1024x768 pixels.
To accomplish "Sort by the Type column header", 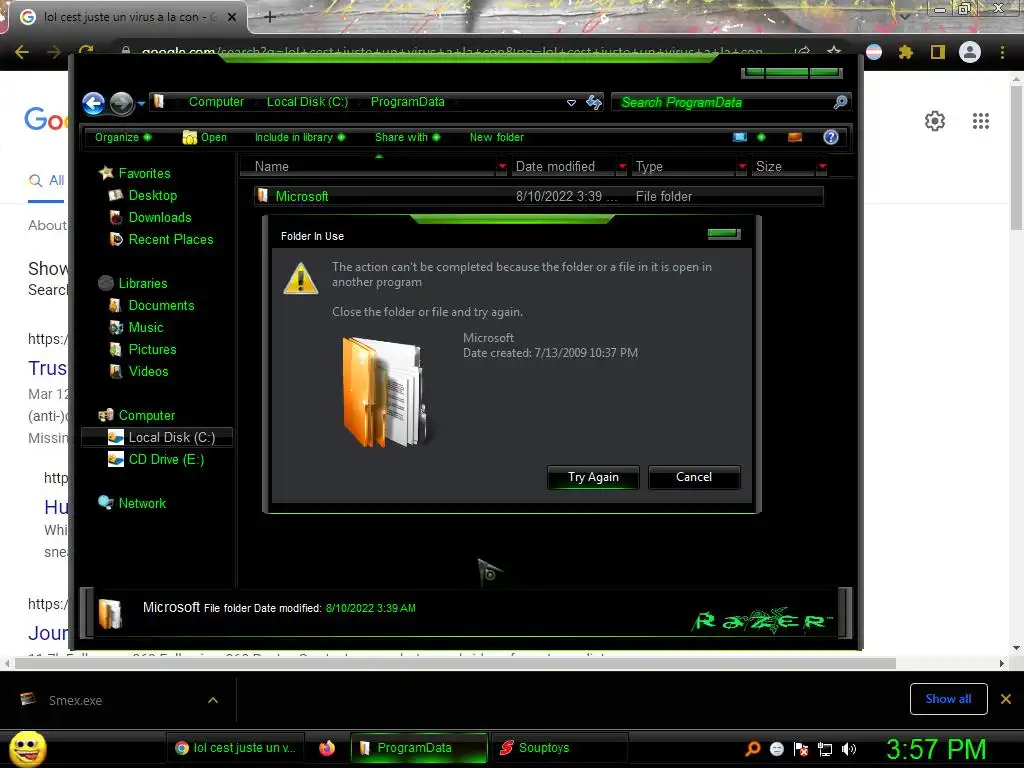I will click(x=684, y=167).
